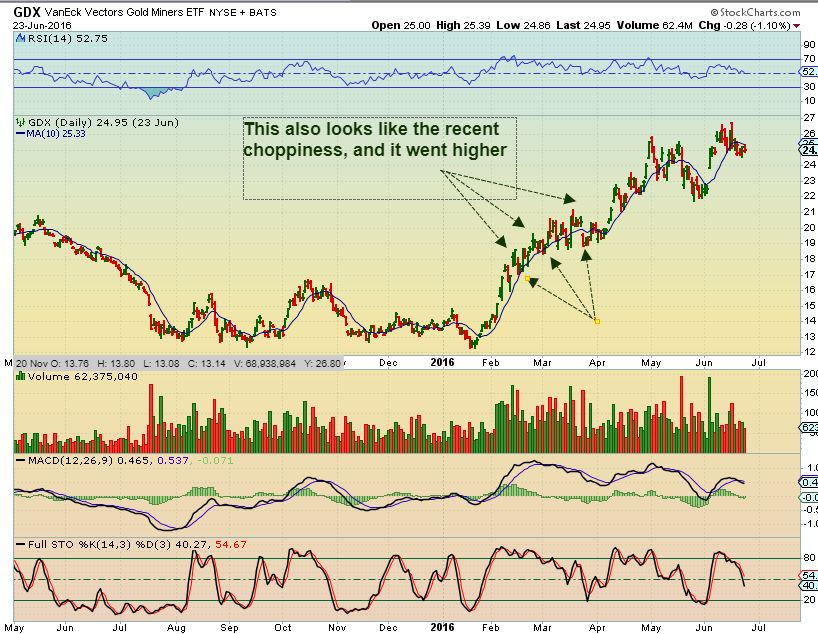Image resolution: width=818 pixels, height=634 pixels.
Task: Click the NYSE + BATS exchange label
Action: coord(243,13)
